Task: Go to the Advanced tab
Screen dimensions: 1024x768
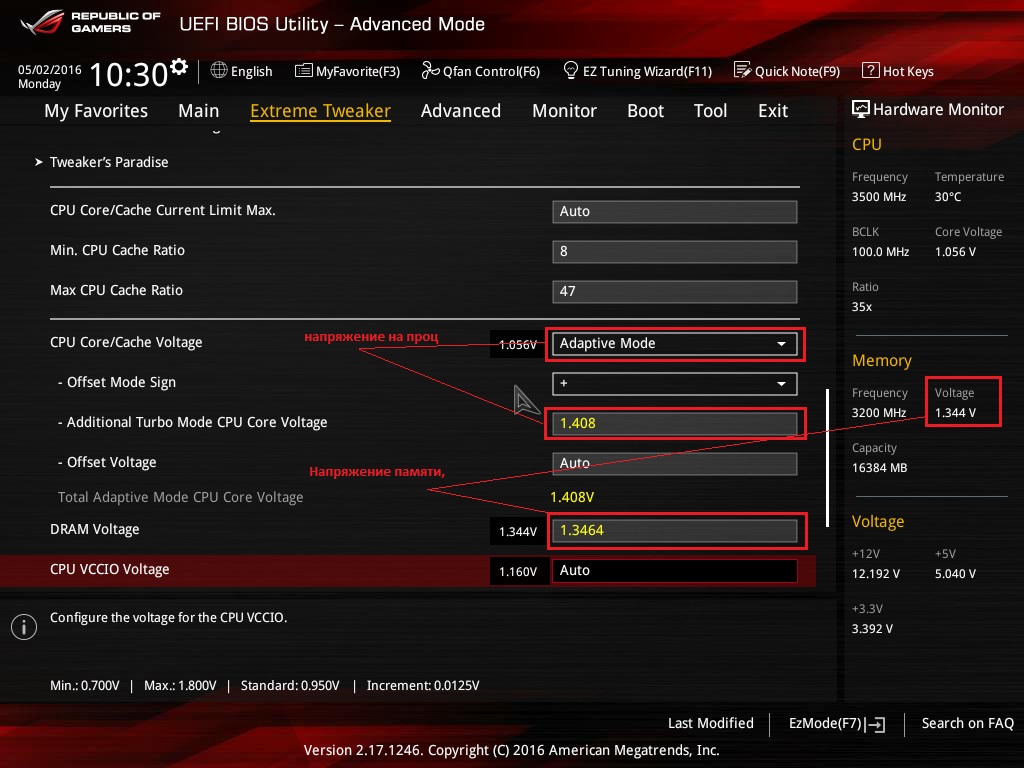Action: [x=461, y=111]
